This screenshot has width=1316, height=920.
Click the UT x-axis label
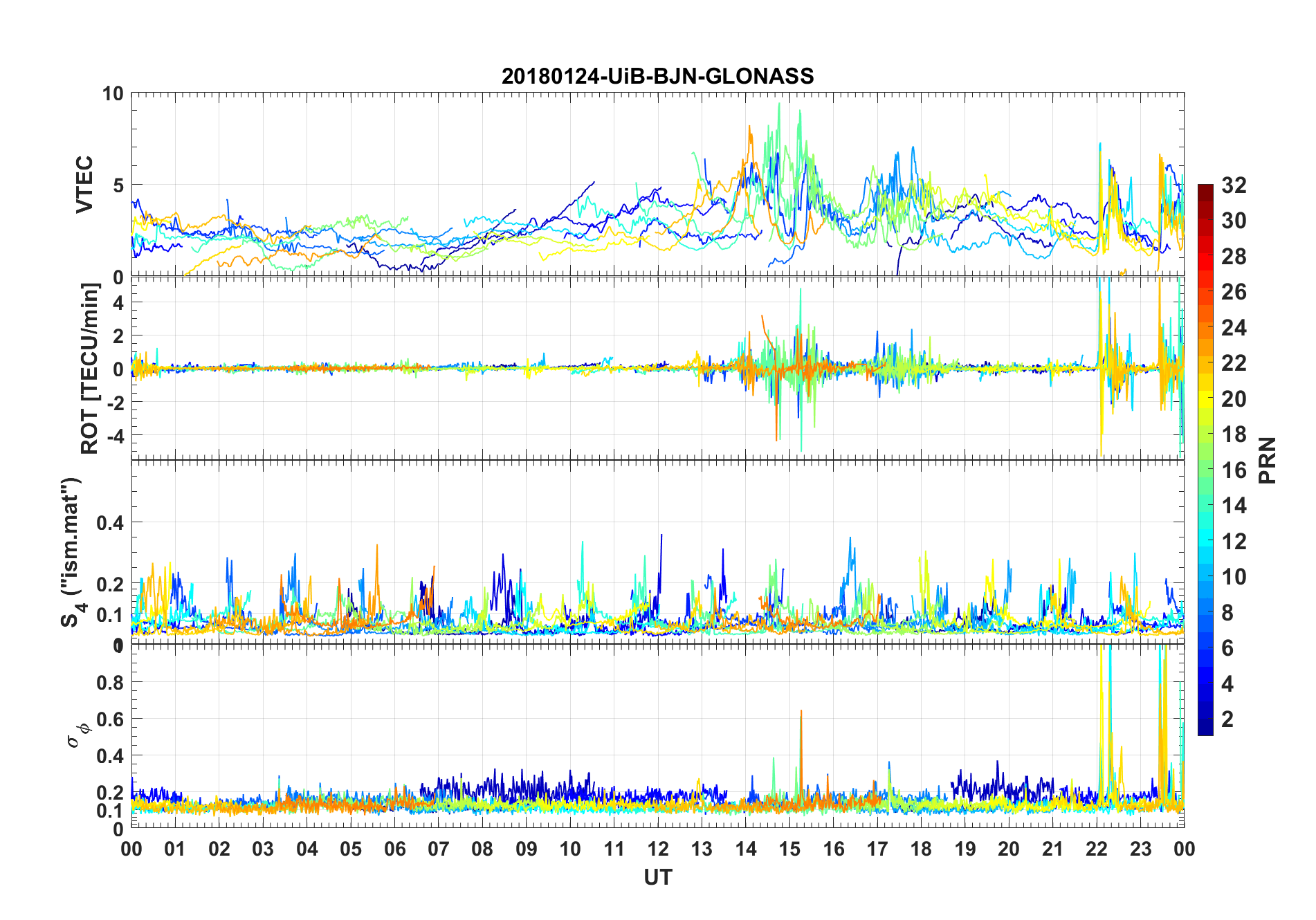click(657, 878)
